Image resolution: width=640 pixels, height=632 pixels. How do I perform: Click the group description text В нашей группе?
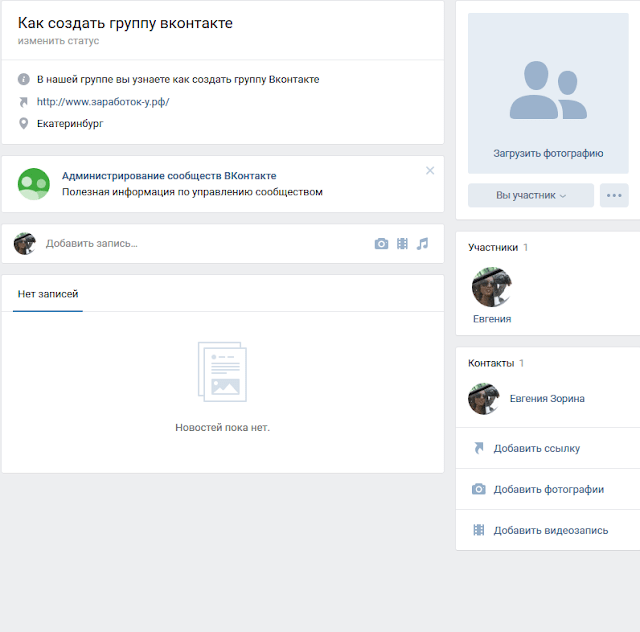pyautogui.click(x=178, y=79)
